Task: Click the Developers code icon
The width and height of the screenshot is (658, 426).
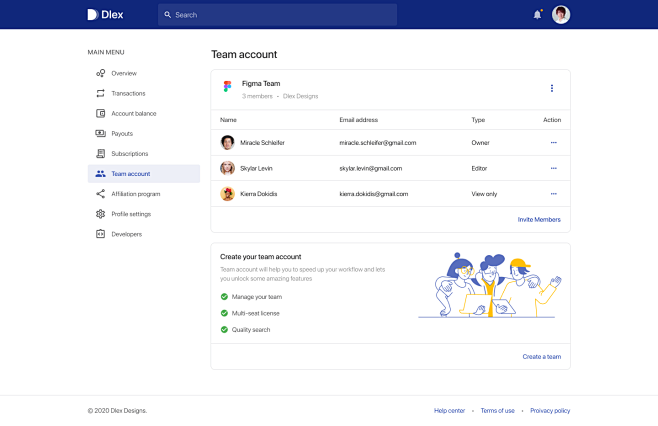Action: pos(101,234)
